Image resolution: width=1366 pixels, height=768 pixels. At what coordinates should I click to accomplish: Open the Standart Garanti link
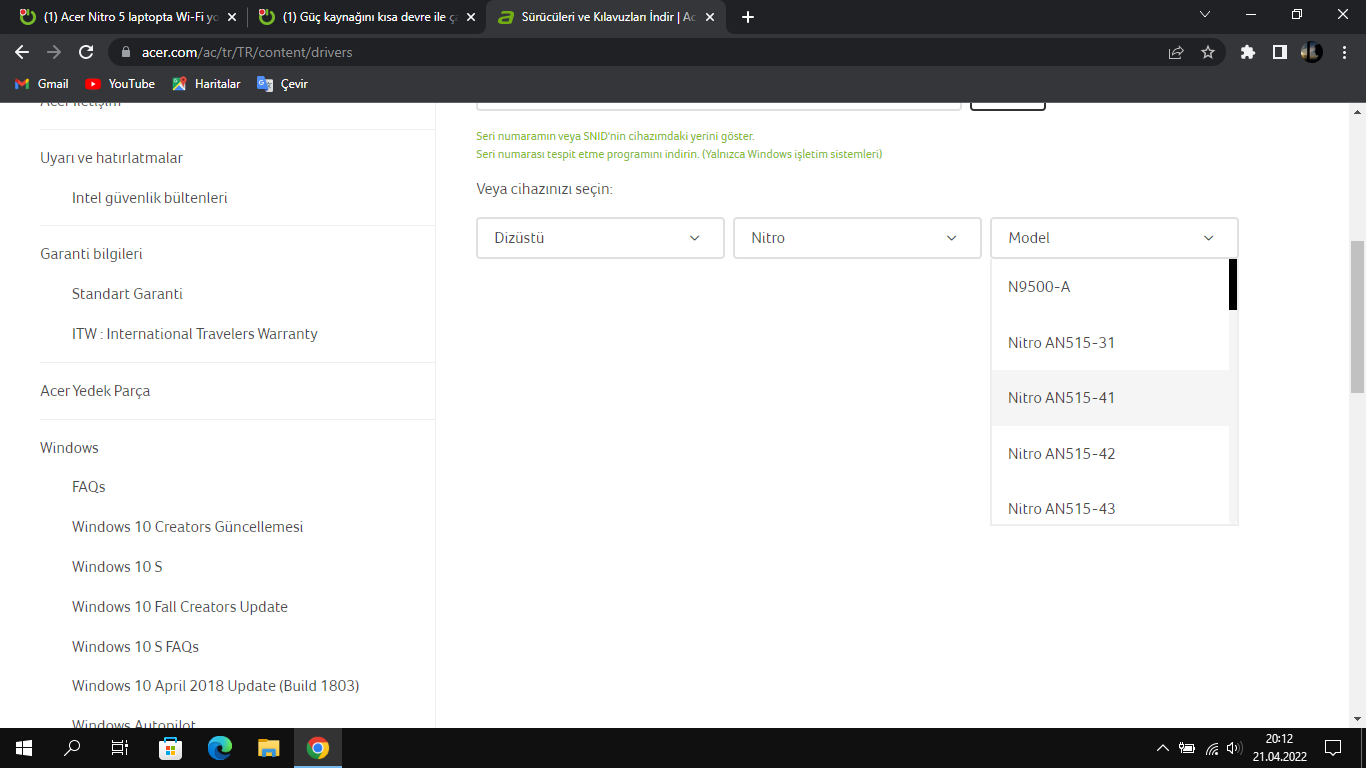127,294
